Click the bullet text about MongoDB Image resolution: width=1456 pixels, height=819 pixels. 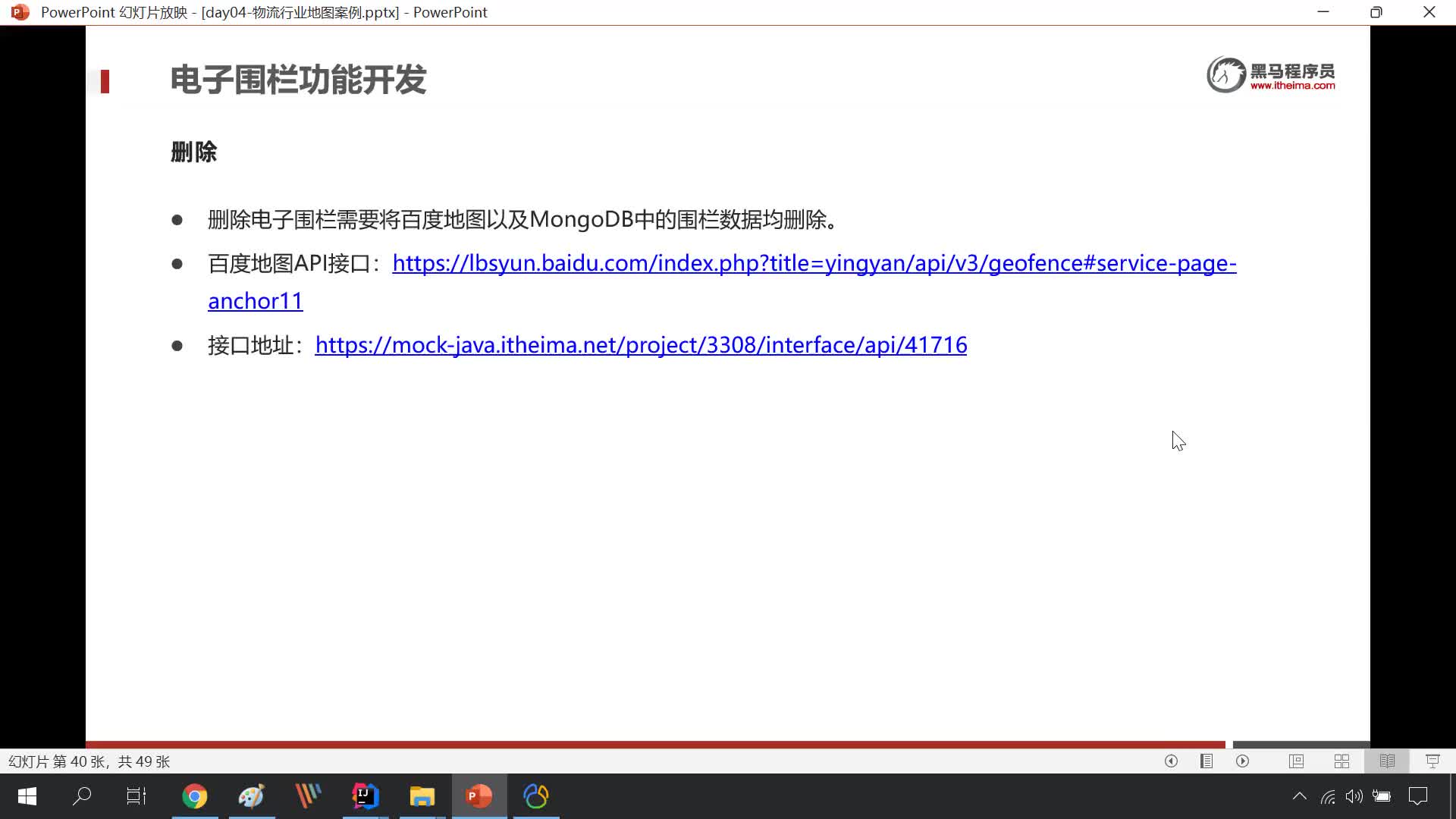coord(522,220)
